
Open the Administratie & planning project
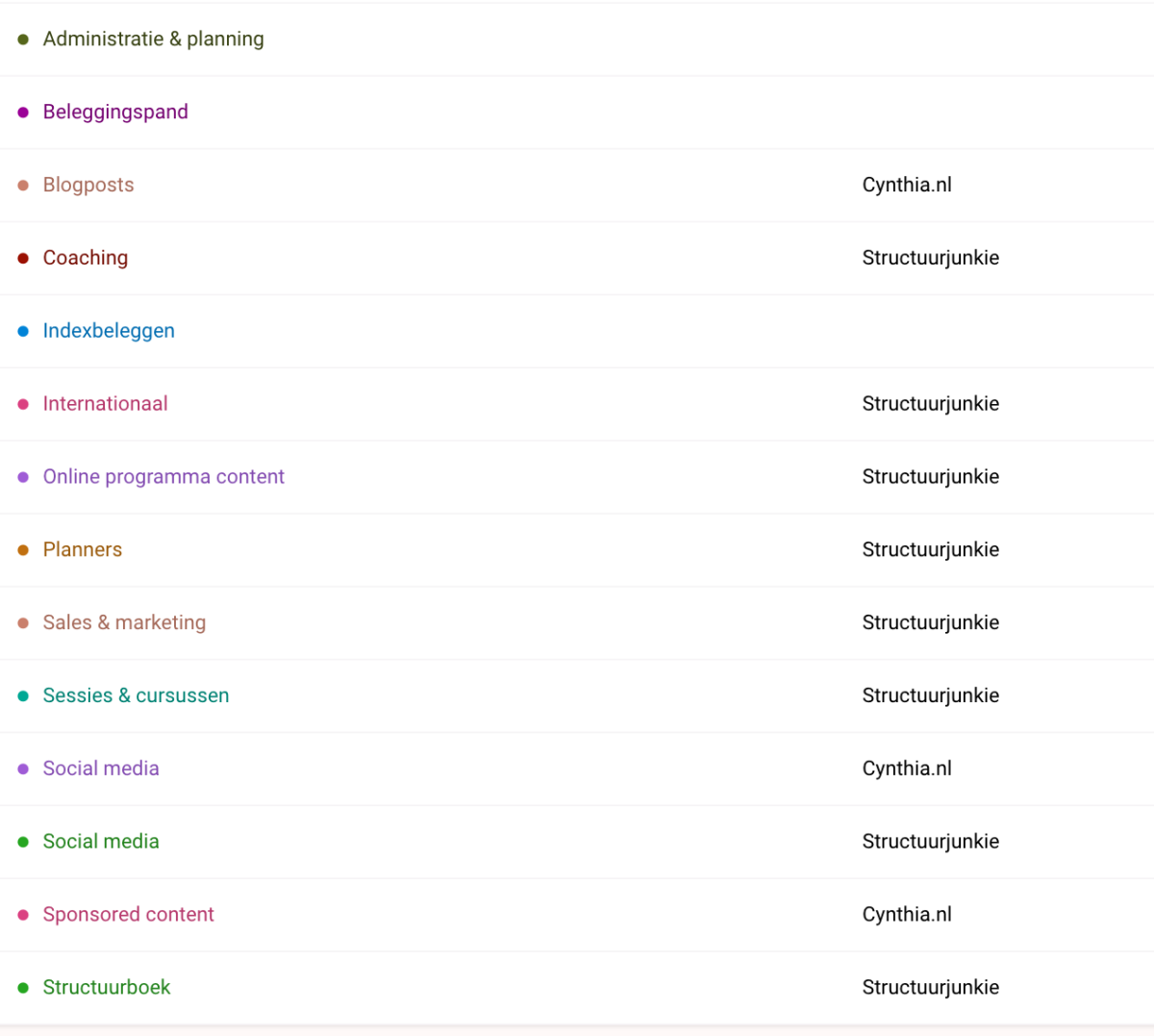(153, 39)
